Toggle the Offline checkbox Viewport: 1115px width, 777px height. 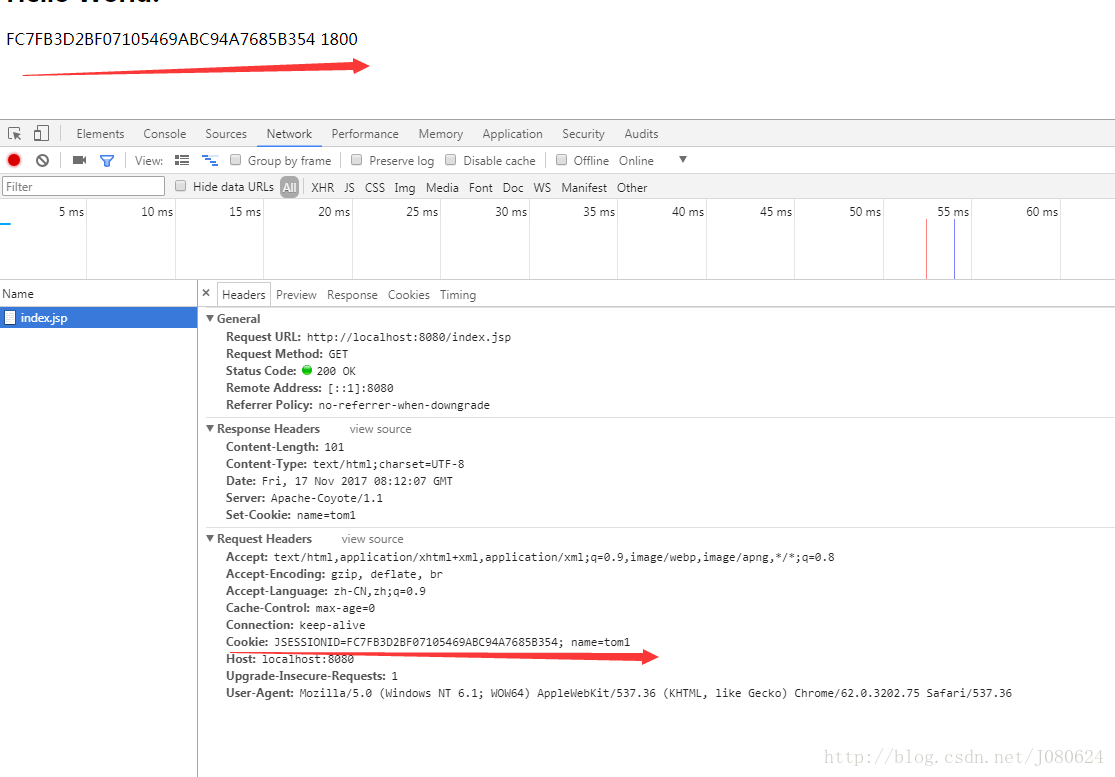(562, 160)
